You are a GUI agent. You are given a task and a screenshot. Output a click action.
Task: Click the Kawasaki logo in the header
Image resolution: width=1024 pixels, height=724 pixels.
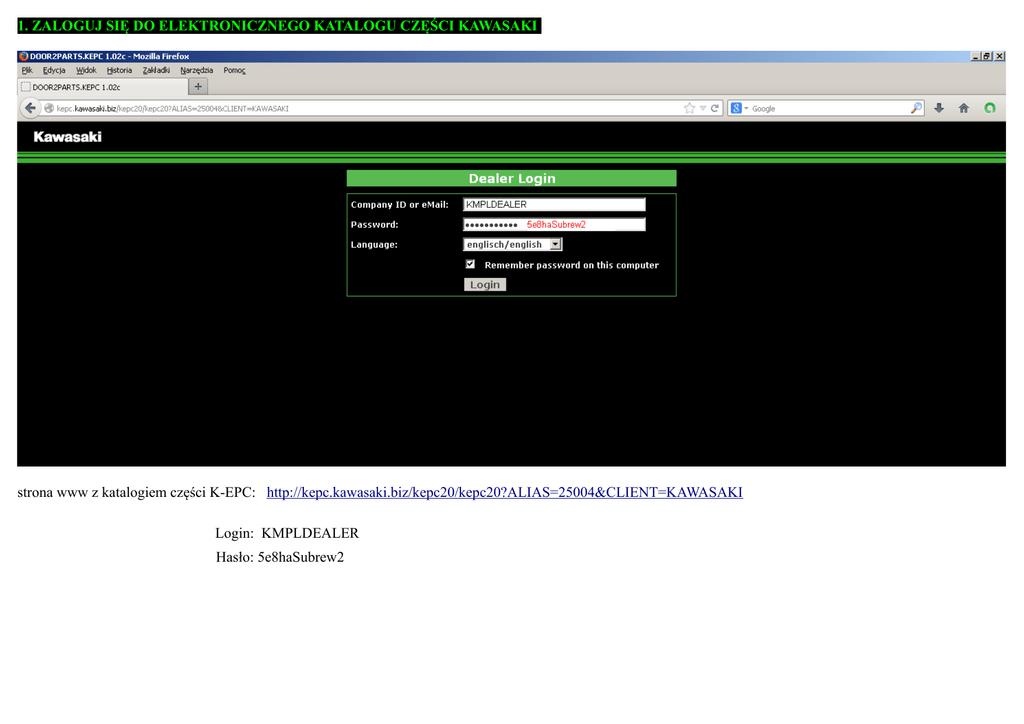pos(68,137)
